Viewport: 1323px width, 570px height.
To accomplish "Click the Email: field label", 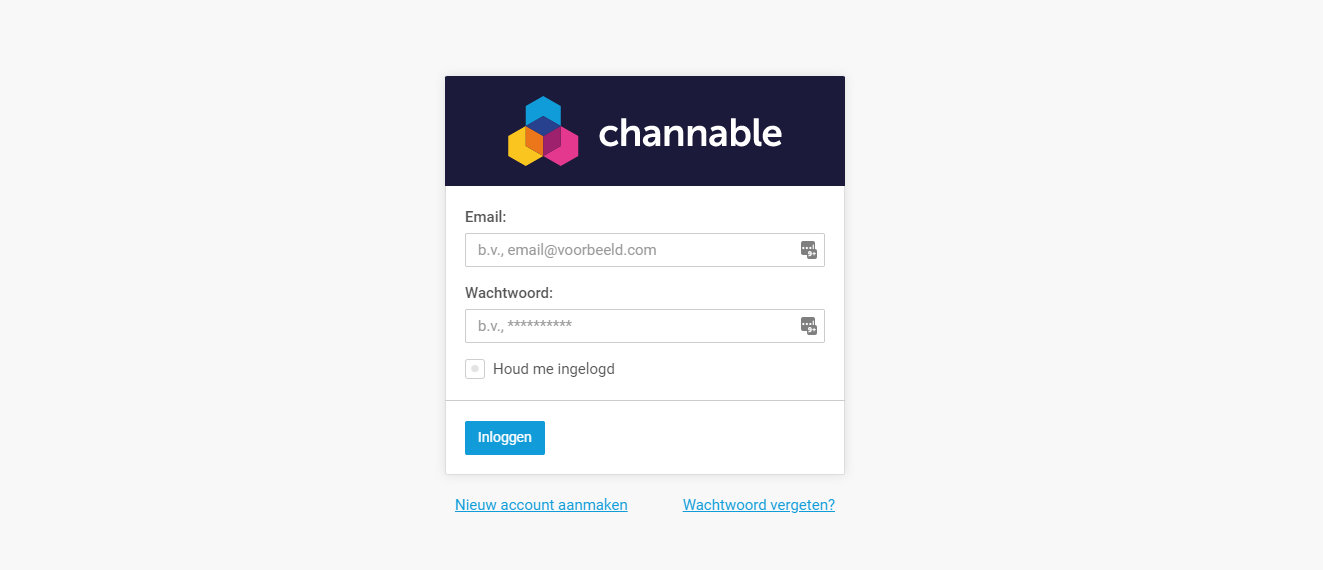I will [x=486, y=217].
